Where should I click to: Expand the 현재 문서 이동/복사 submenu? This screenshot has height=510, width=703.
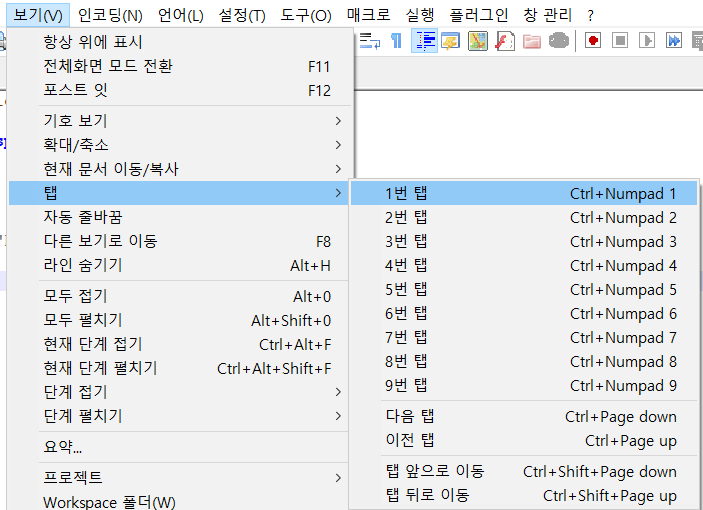(178, 169)
